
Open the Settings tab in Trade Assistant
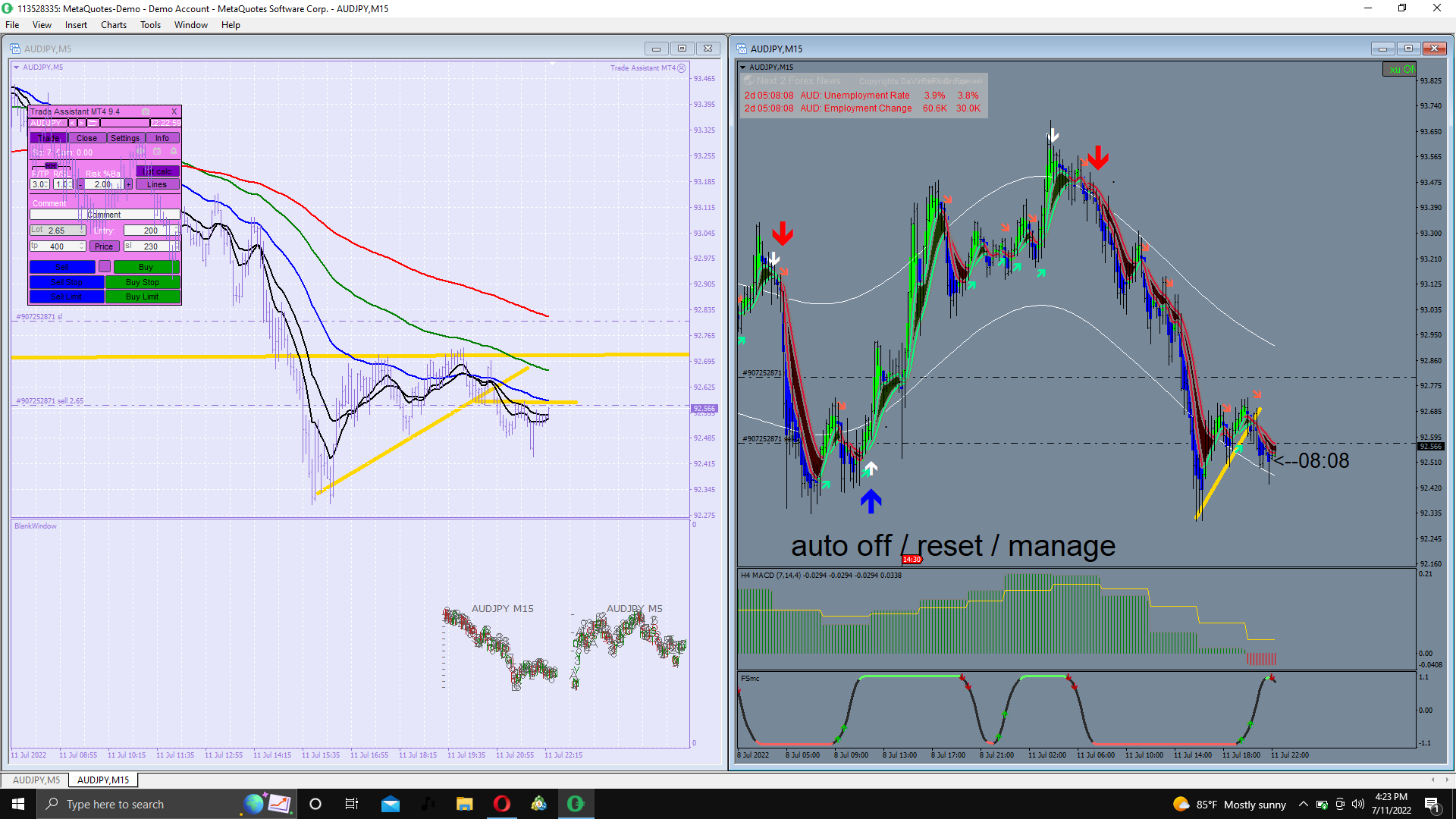click(125, 138)
